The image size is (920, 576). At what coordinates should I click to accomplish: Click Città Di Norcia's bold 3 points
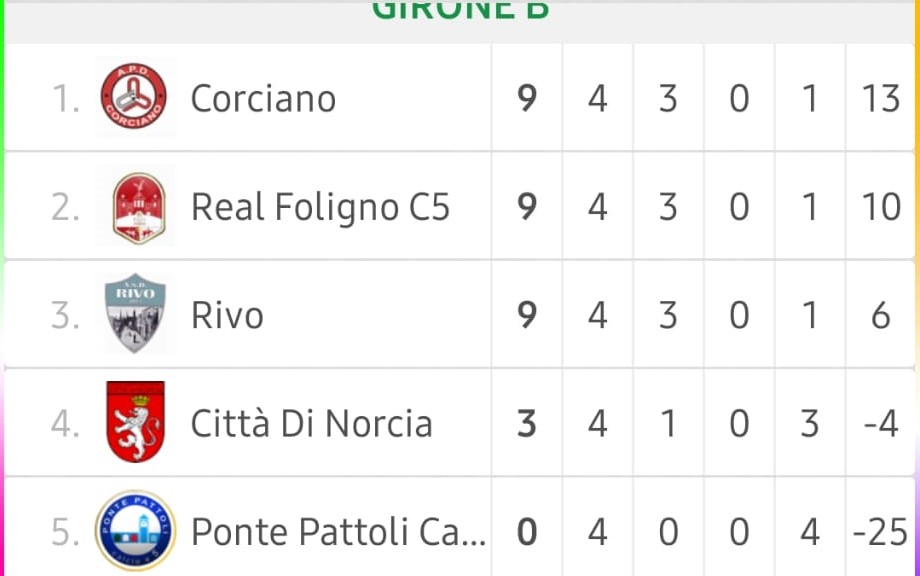[x=527, y=423]
